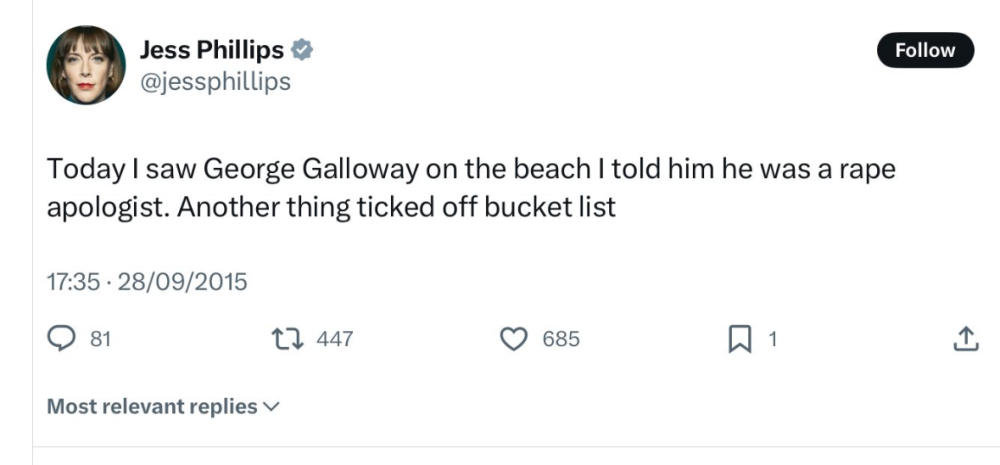This screenshot has width=1000, height=465.
Task: Open the Jess Phillips display name link
Action: [x=211, y=49]
